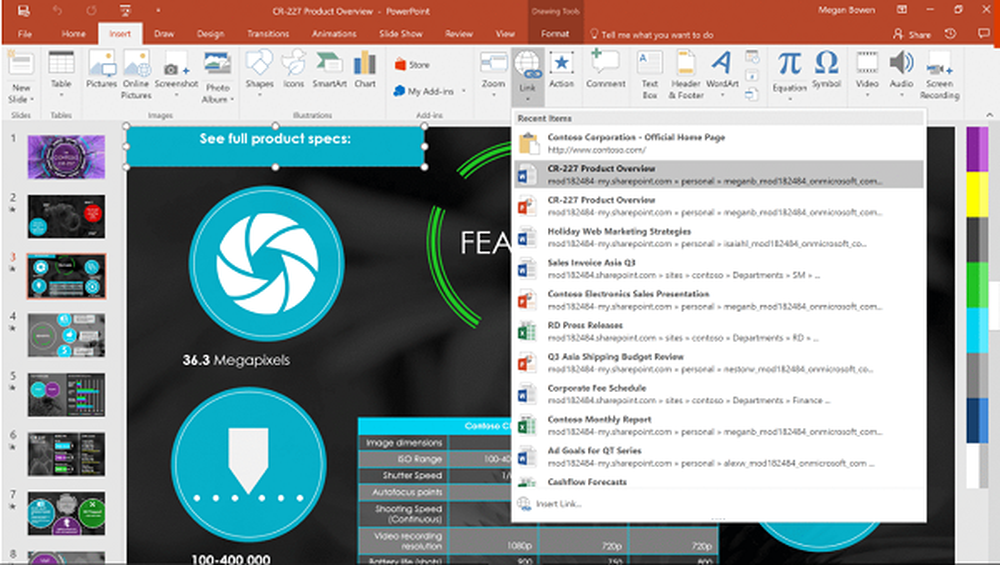This screenshot has height=565, width=1000.
Task: Click the WordArt icon
Action: click(x=722, y=64)
